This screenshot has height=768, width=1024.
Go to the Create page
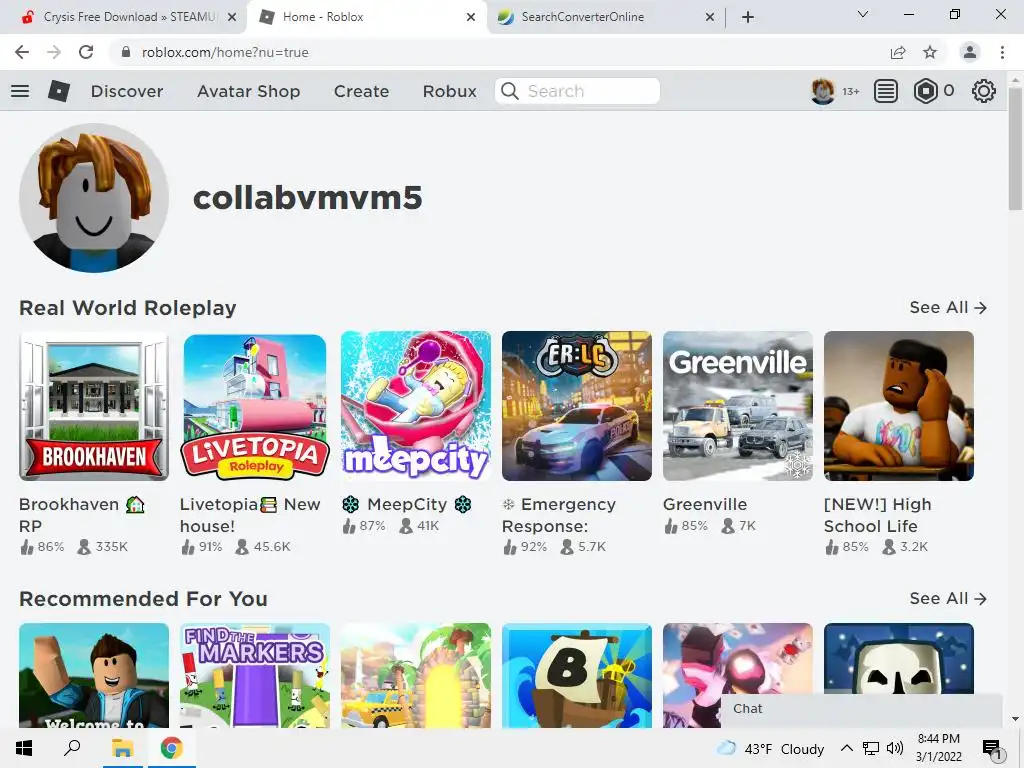click(361, 91)
